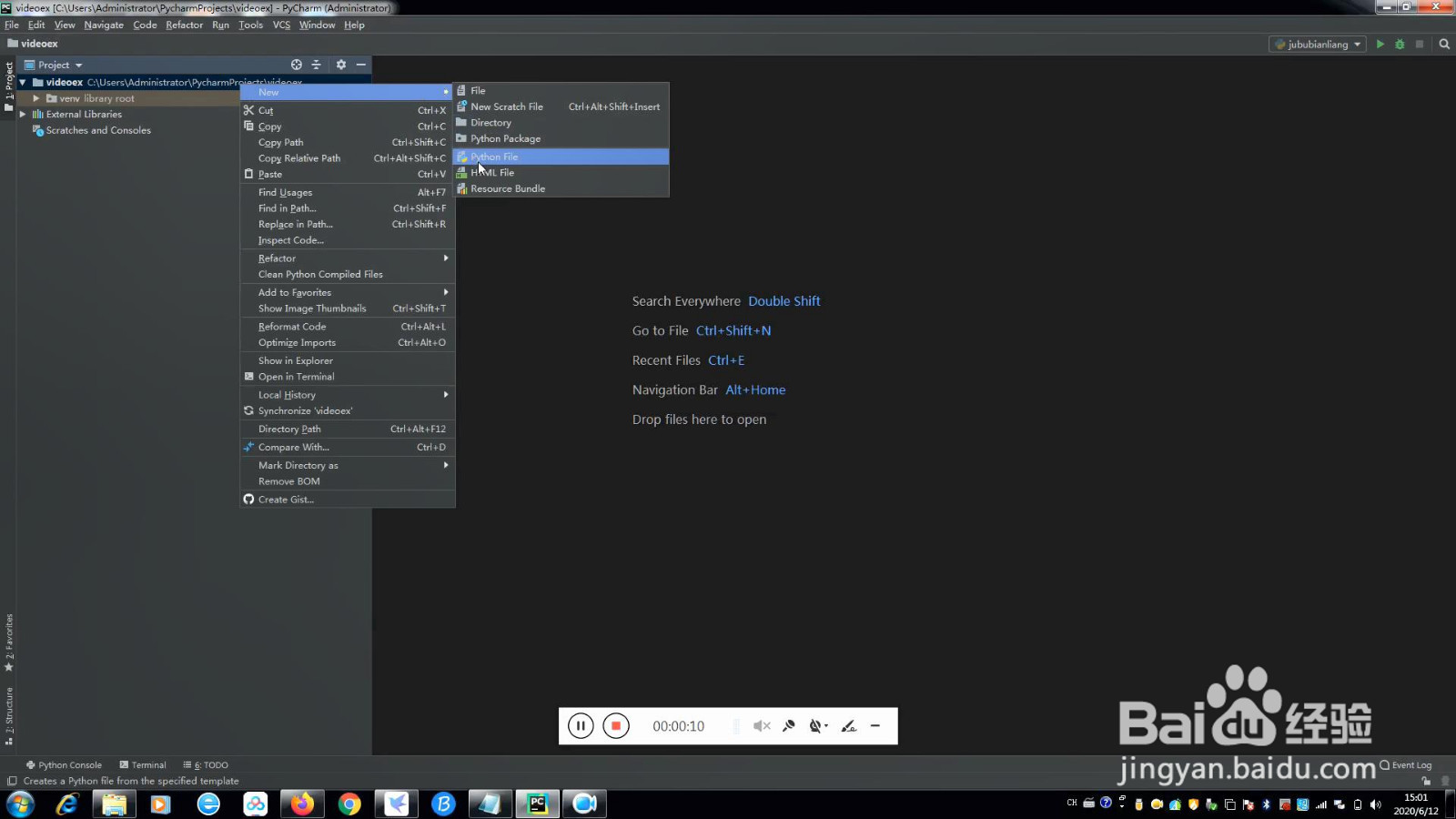The width and height of the screenshot is (1456, 819).
Task: Open the Favorites side tab
Action: point(9,642)
